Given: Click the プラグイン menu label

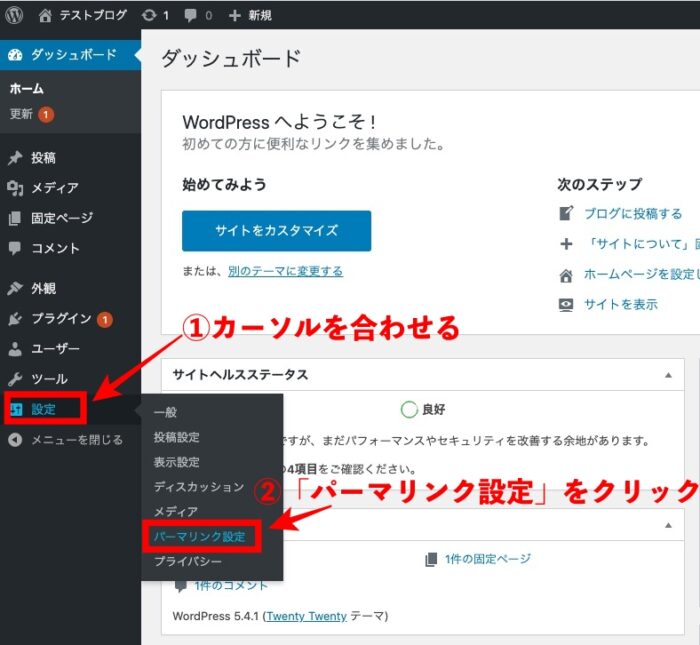Looking at the screenshot, I should [61, 319].
